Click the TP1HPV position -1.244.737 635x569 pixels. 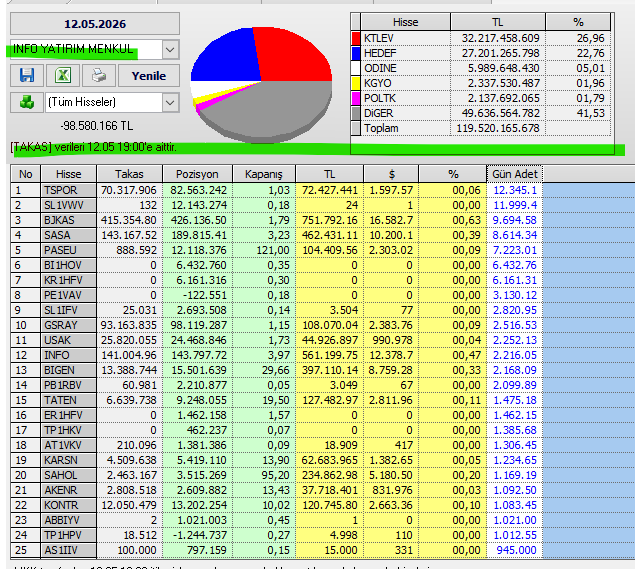[x=200, y=535]
